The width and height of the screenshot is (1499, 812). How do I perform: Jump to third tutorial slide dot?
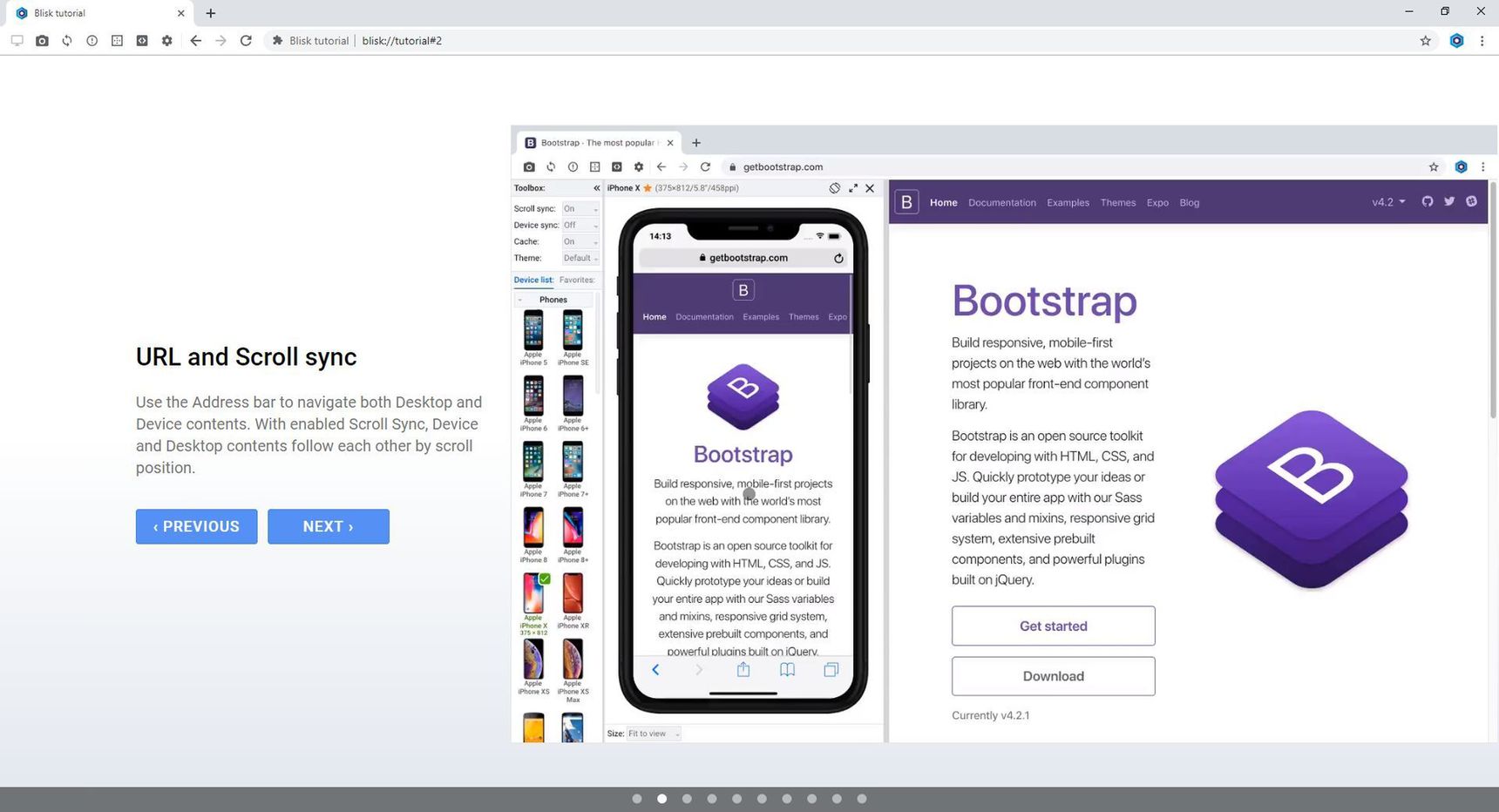coord(687,799)
